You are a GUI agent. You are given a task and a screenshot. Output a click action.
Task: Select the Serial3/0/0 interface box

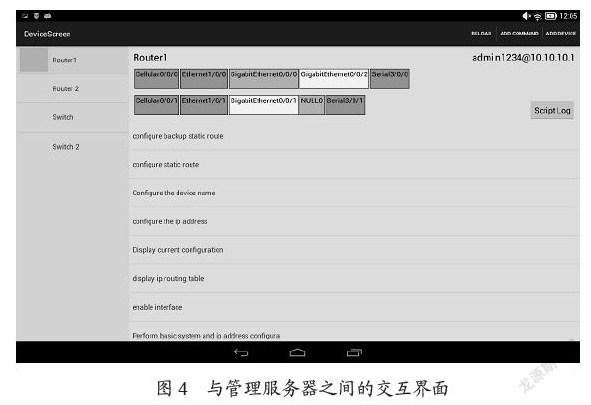point(390,79)
